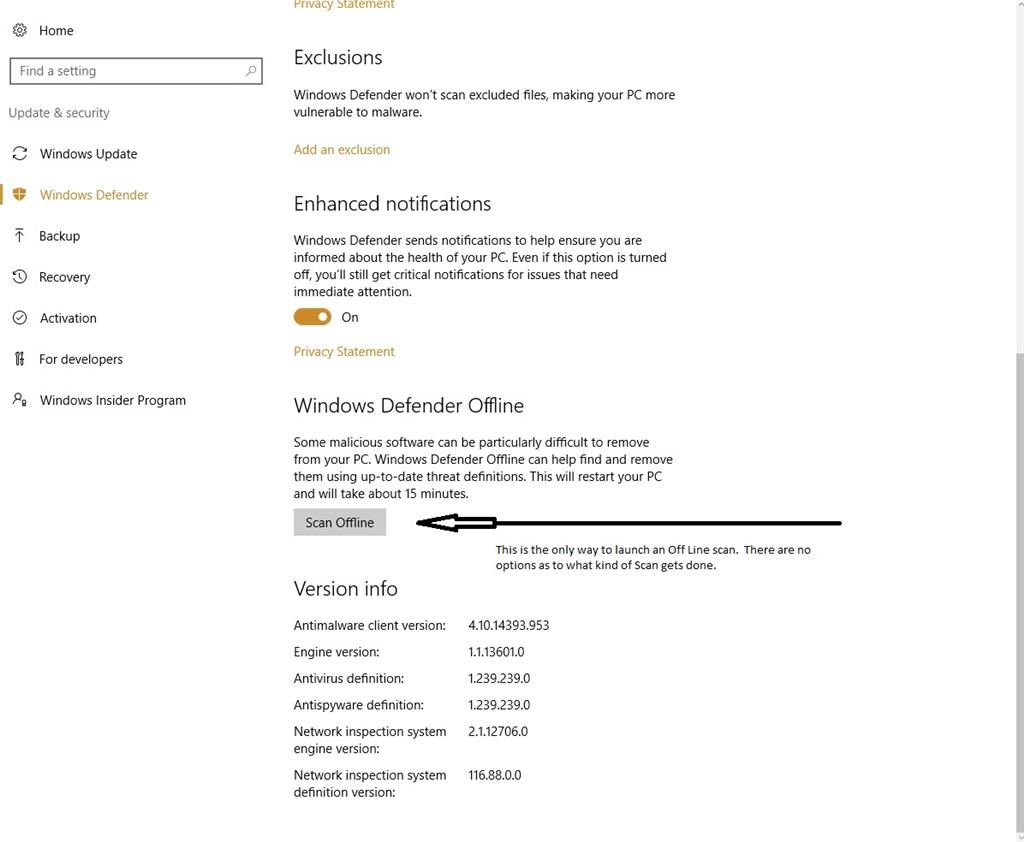Click the Windows Defender Offline heading
1024x842 pixels.
[408, 406]
